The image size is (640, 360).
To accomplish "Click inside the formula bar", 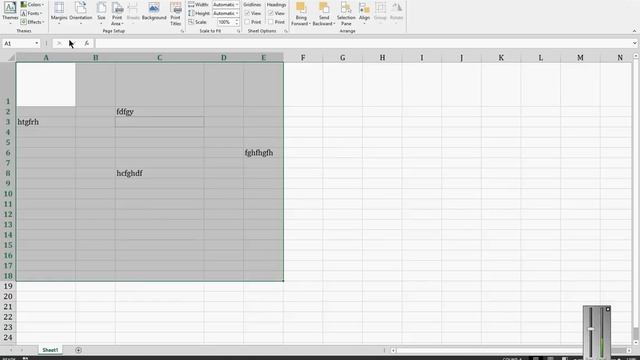I will 363,43.
